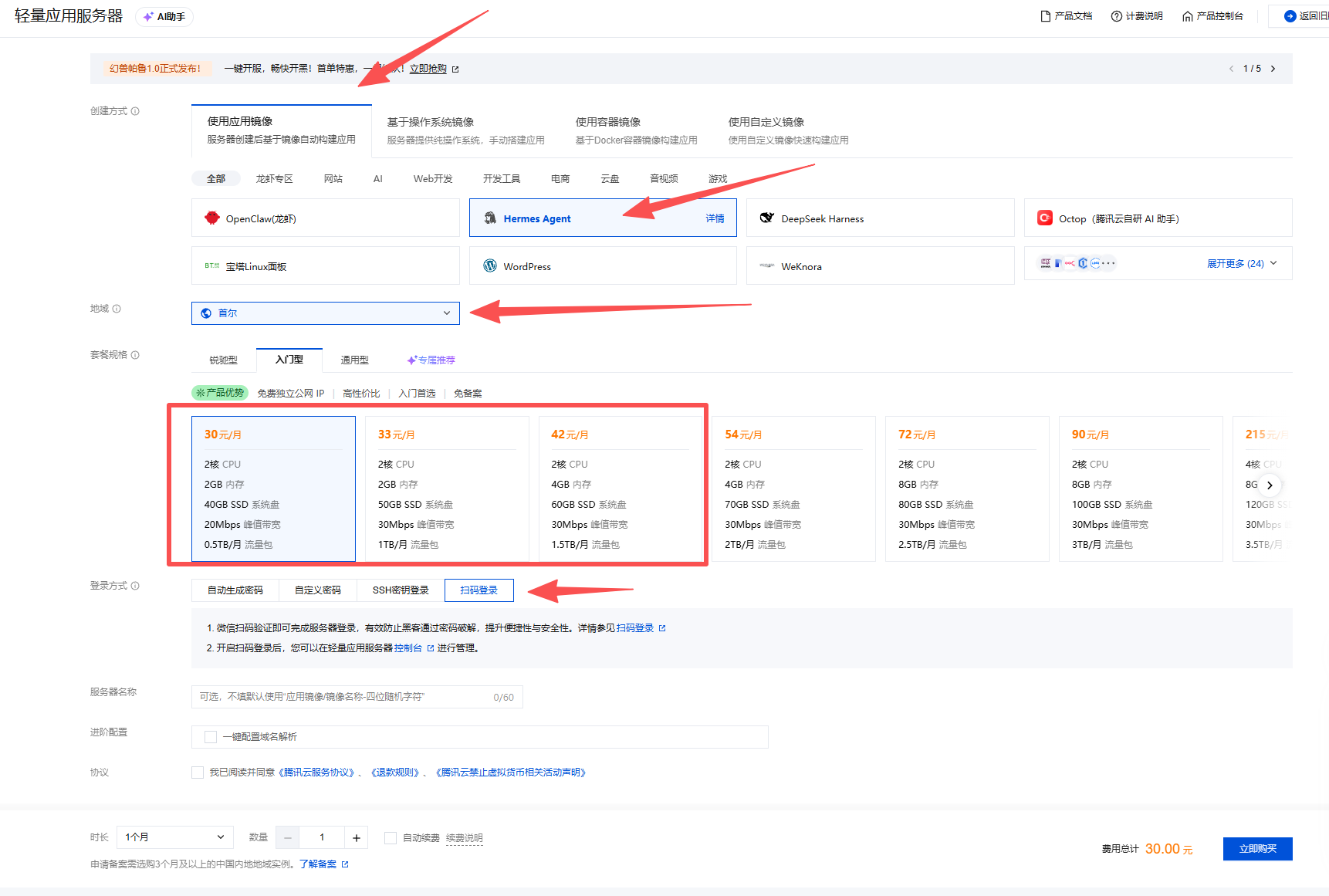Switch to the 使用应用镜像 tab
This screenshot has width=1329, height=896.
282,130
